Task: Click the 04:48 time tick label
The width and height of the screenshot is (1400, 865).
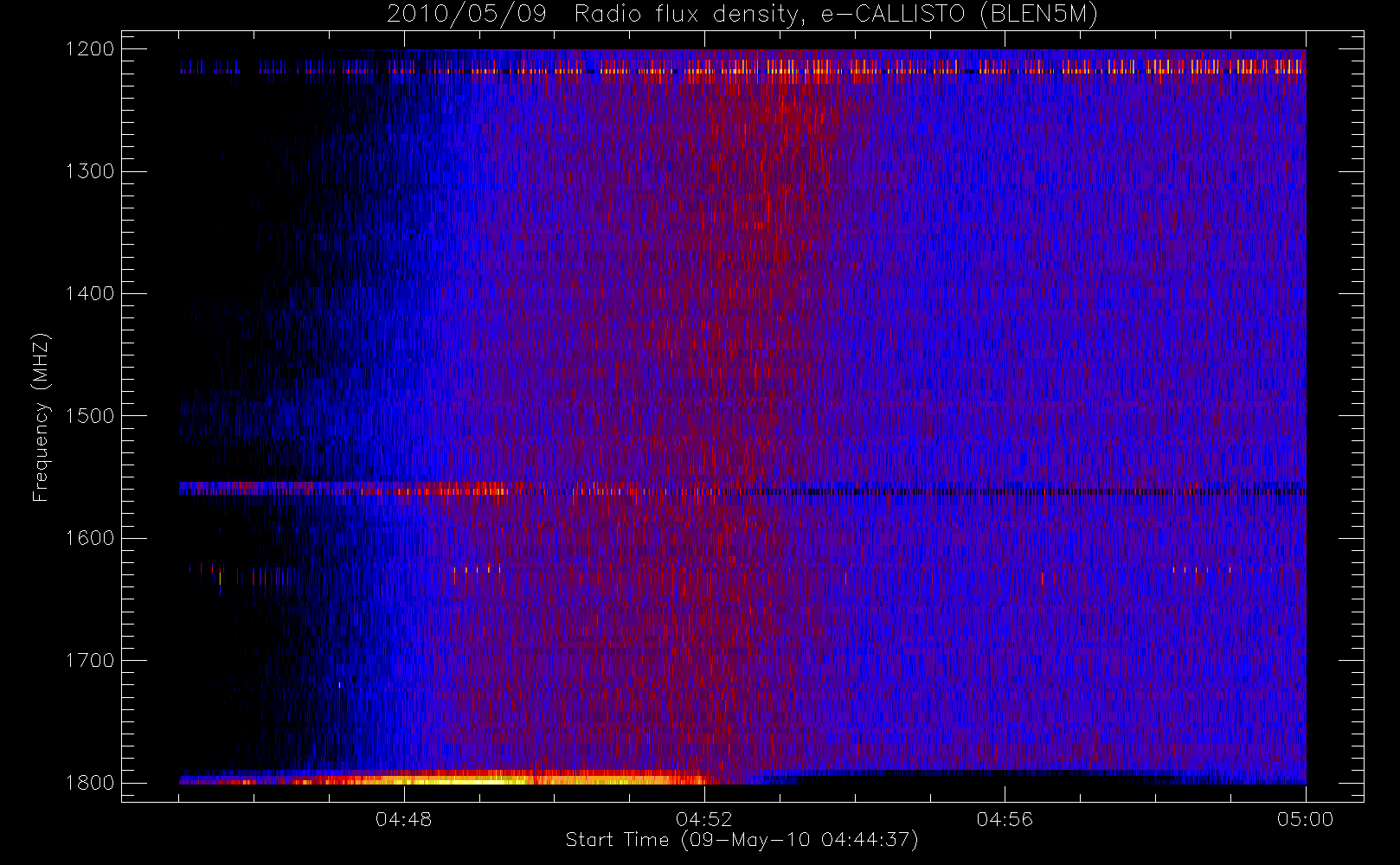Action: 404,819
